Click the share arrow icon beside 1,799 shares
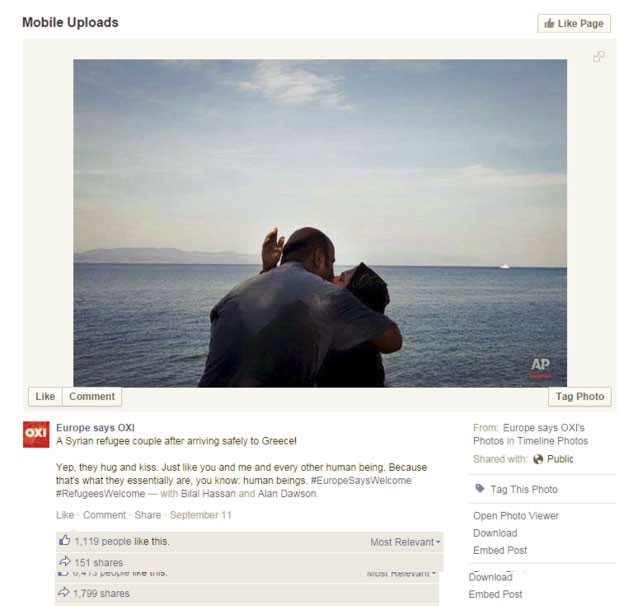 point(64,593)
